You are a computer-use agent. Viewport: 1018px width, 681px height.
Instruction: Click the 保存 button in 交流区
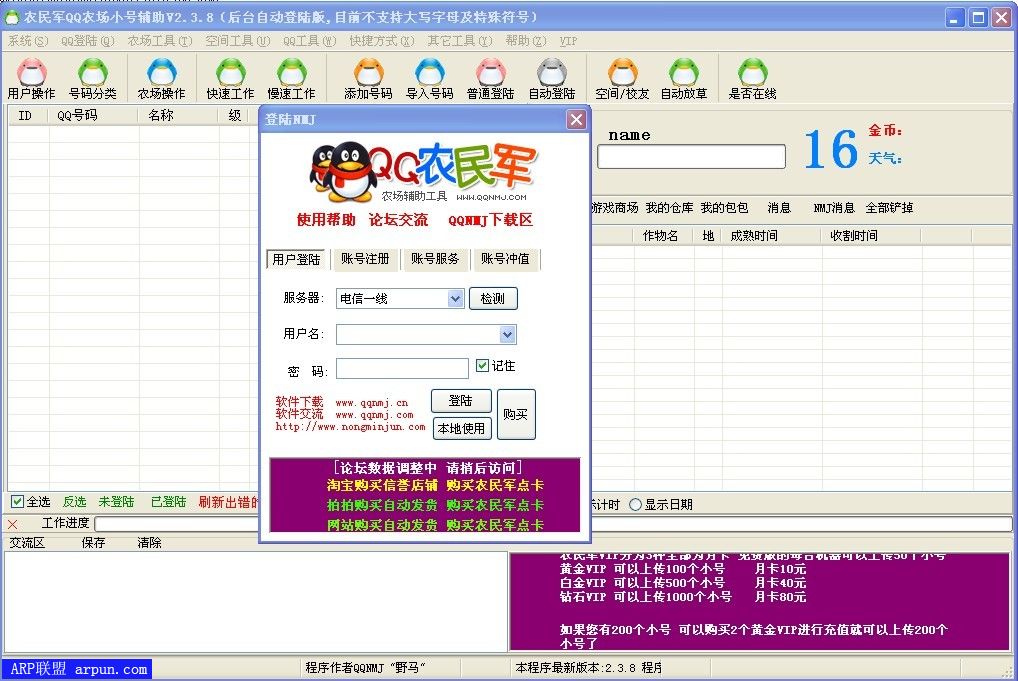(93, 543)
